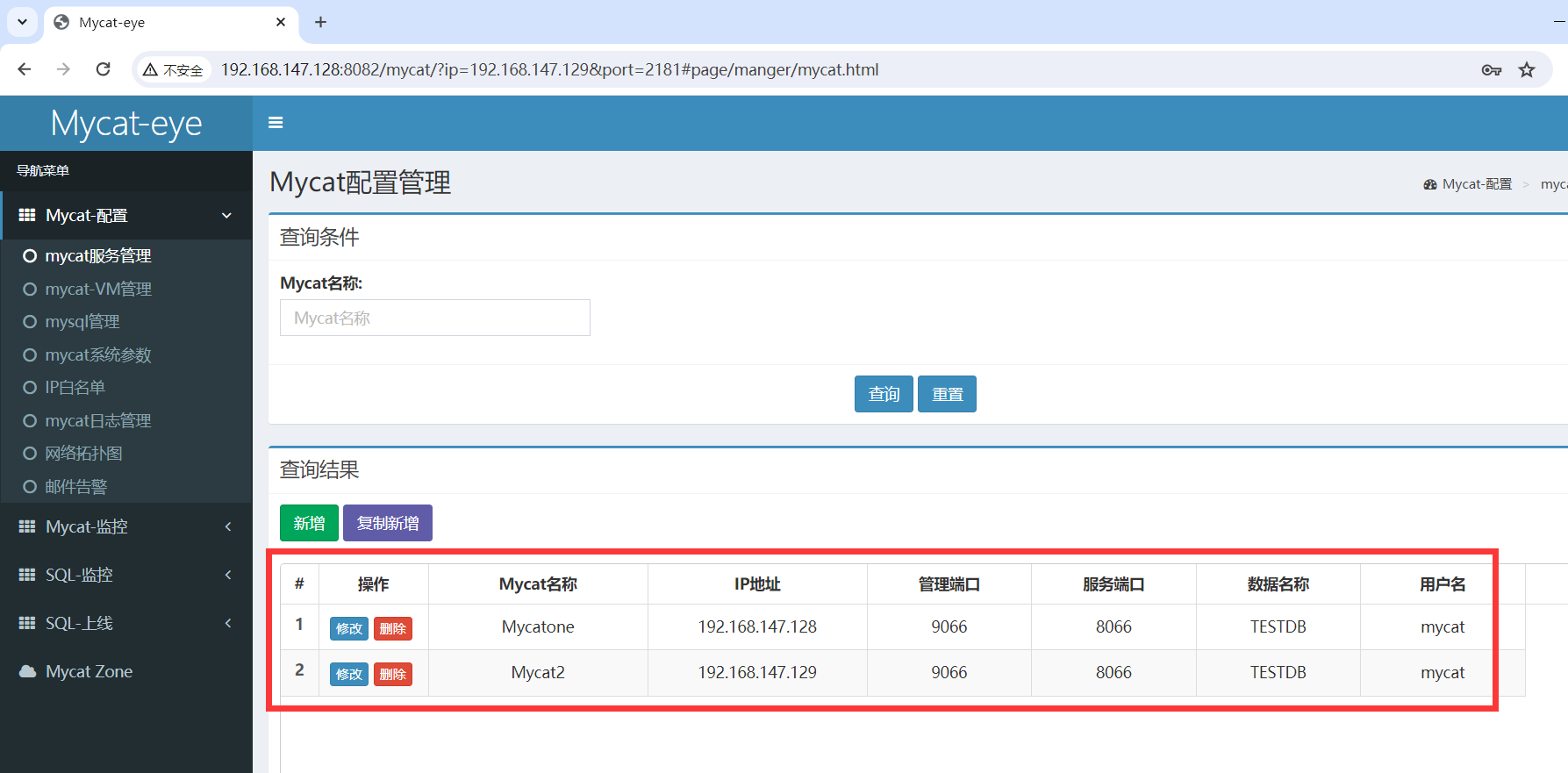Click the Mycat-eye logo title
The height and width of the screenshot is (773, 1568).
pos(126,123)
